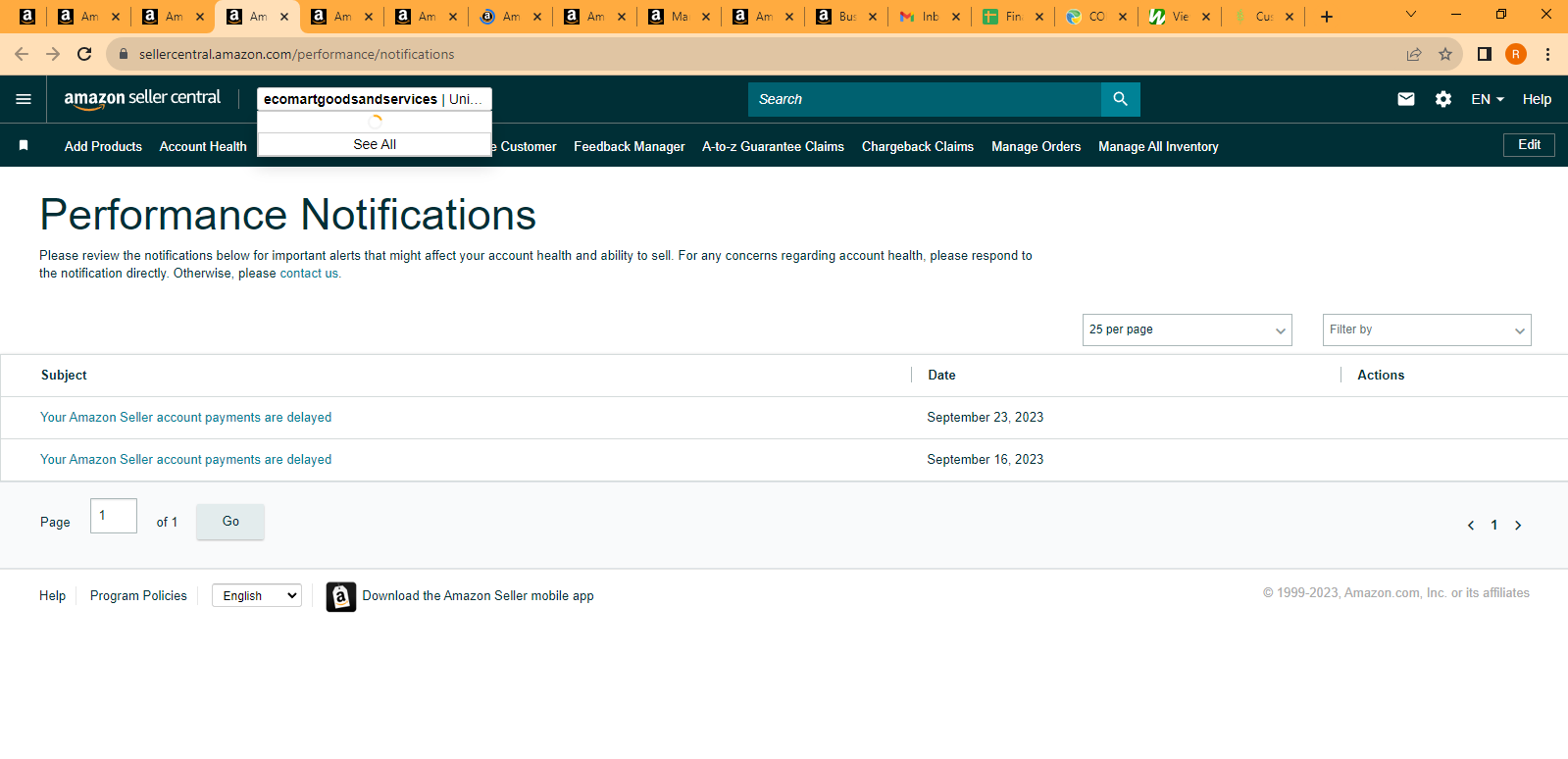Open Add Products in the nav bar
Screen dimensions: 1568x759
(x=103, y=146)
